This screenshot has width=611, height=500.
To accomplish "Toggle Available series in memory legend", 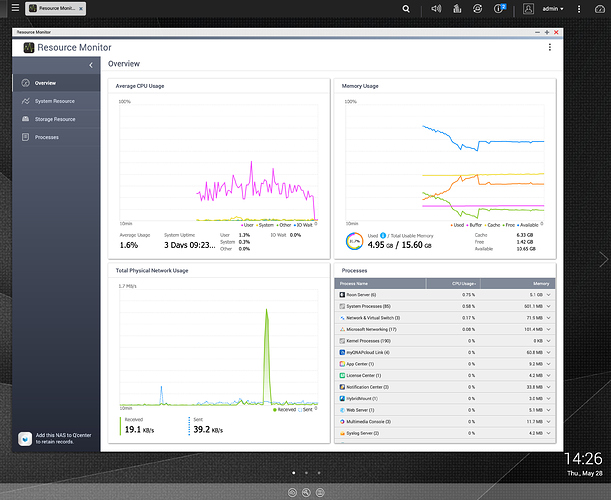I will click(528, 225).
